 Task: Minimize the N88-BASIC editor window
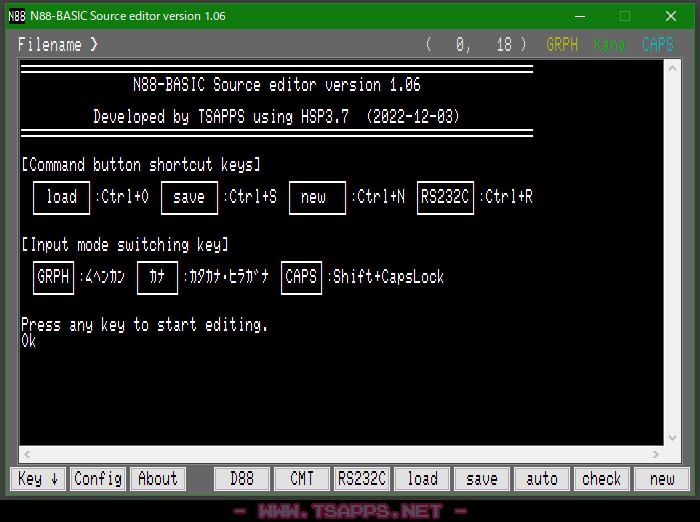click(x=579, y=17)
